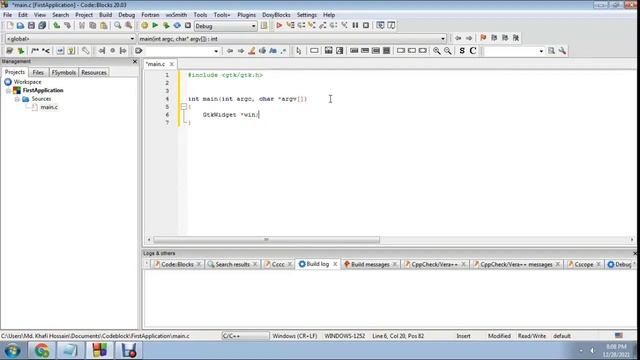Click the Undo toolbar icon
640x360 pixels.
(57, 26)
